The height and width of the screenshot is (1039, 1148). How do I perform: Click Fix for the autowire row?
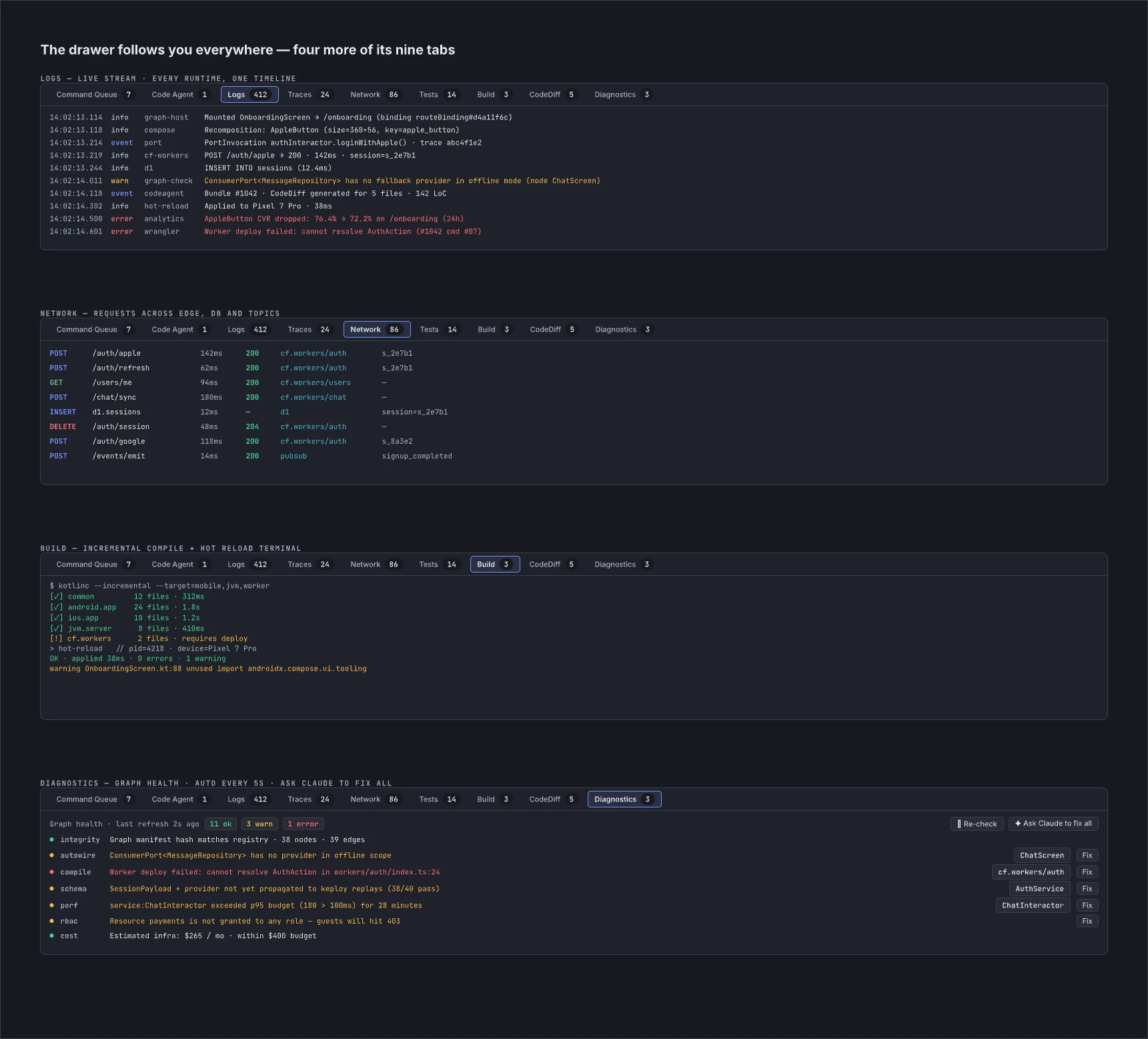coord(1087,855)
